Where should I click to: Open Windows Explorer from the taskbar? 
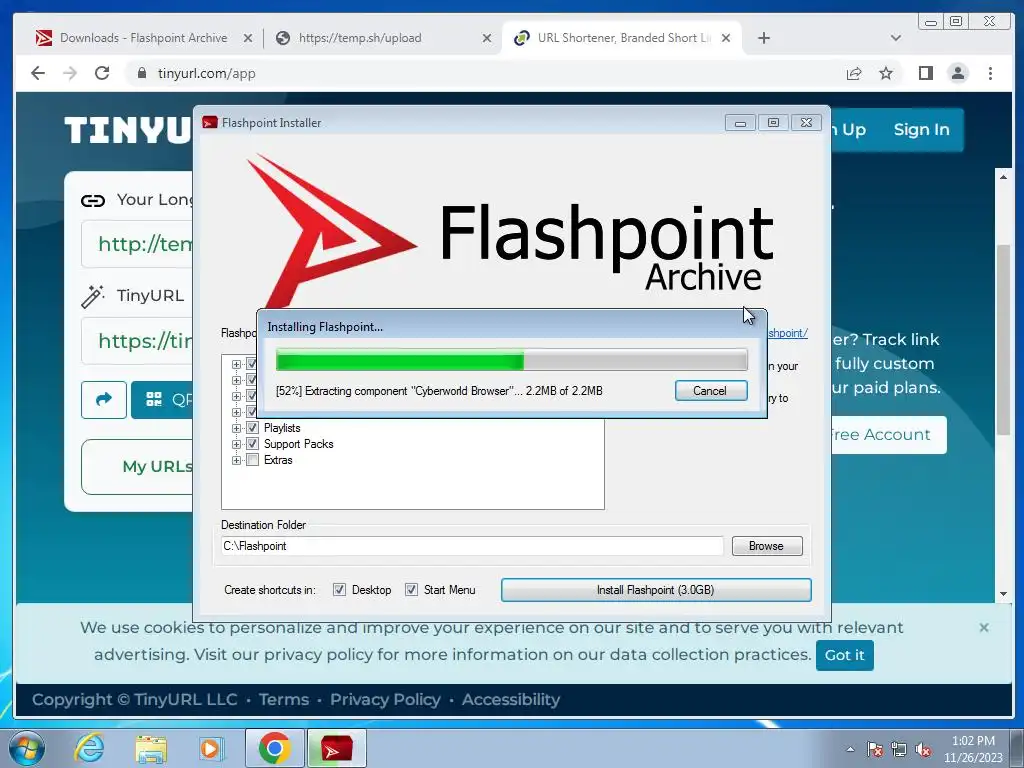click(151, 748)
